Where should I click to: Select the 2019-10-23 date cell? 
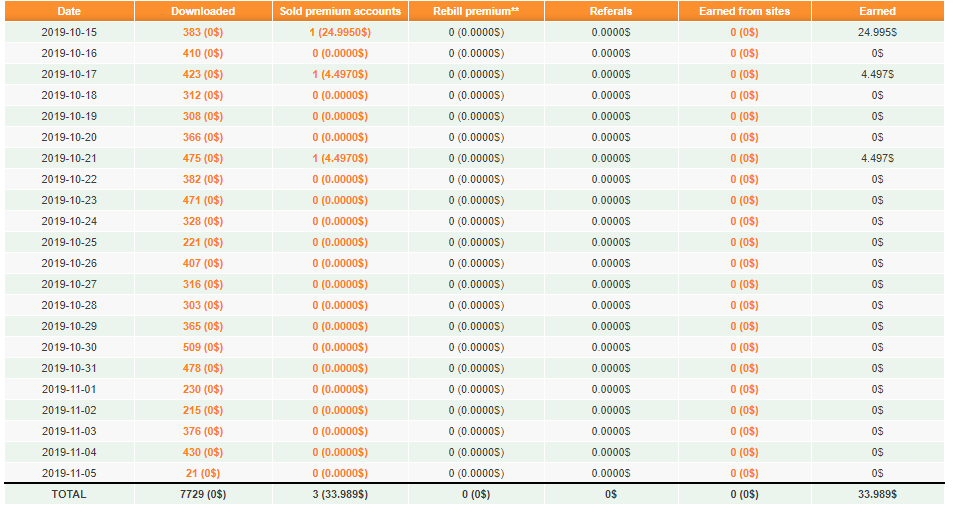point(69,200)
